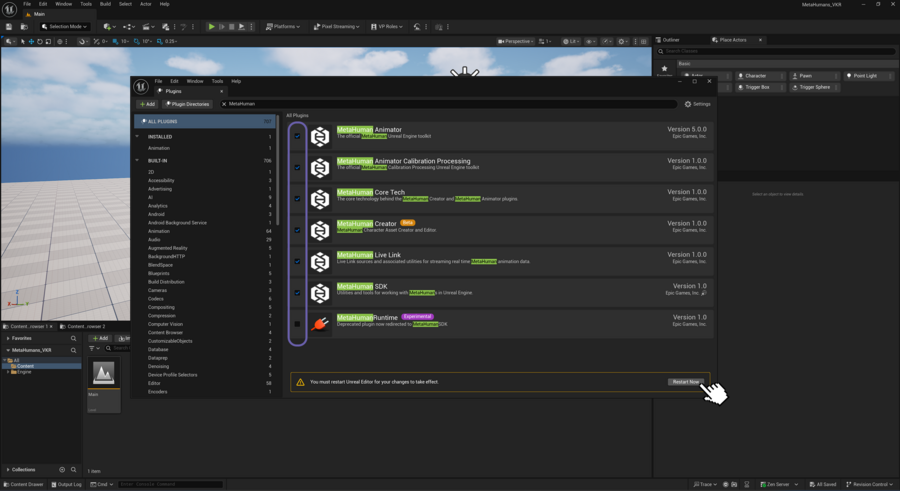Click the Main level asset thumbnail

[x=104, y=374]
